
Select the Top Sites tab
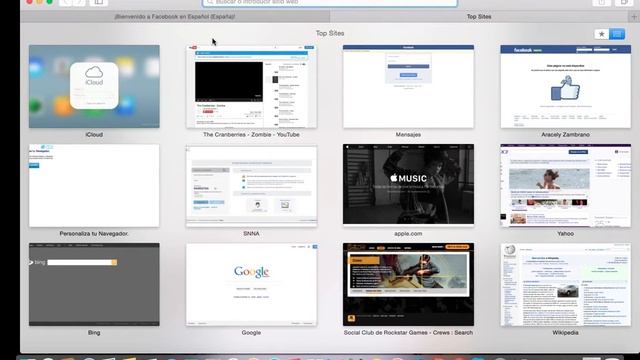pyautogui.click(x=479, y=17)
